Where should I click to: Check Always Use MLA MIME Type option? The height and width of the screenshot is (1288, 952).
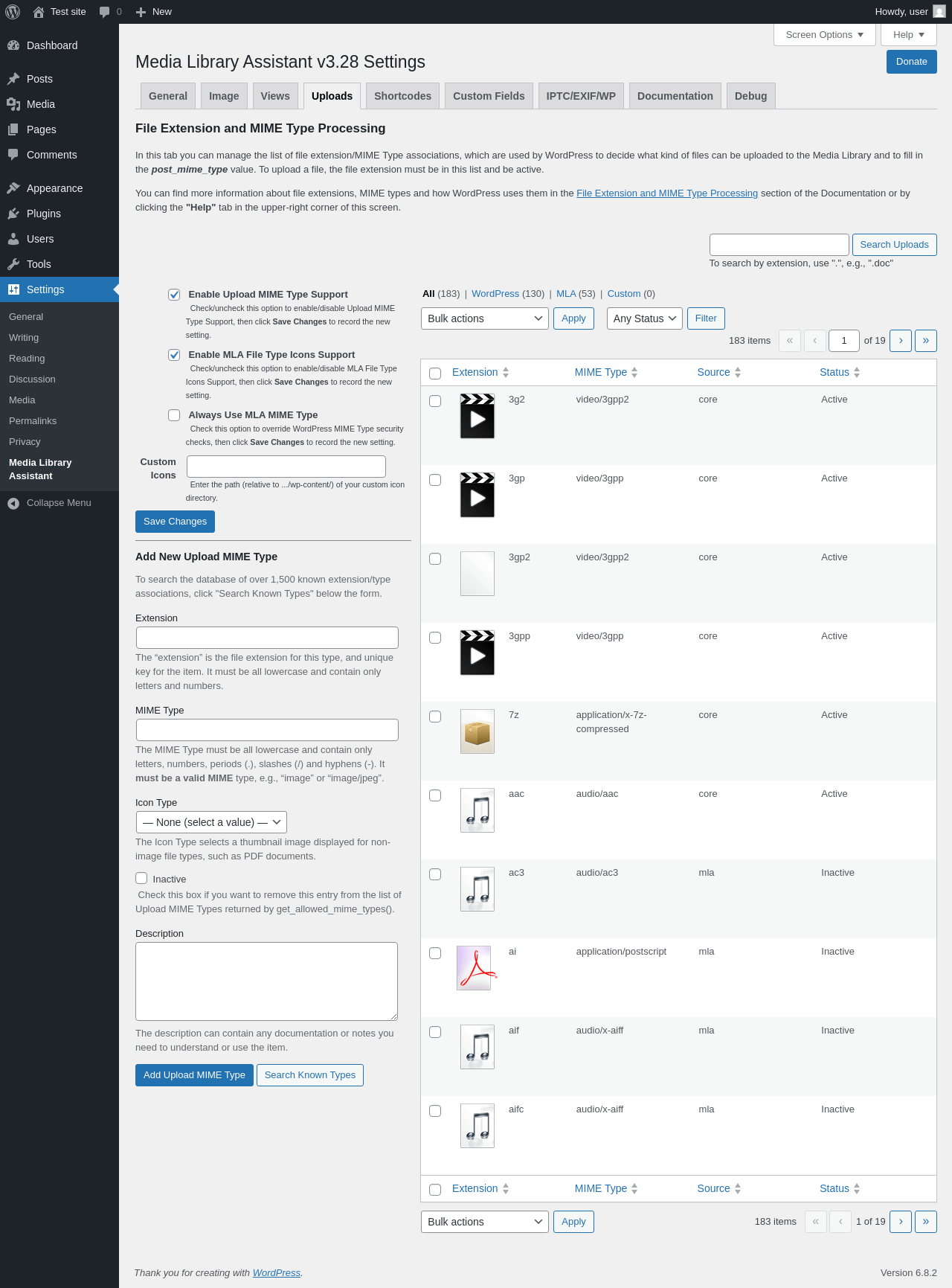[174, 415]
